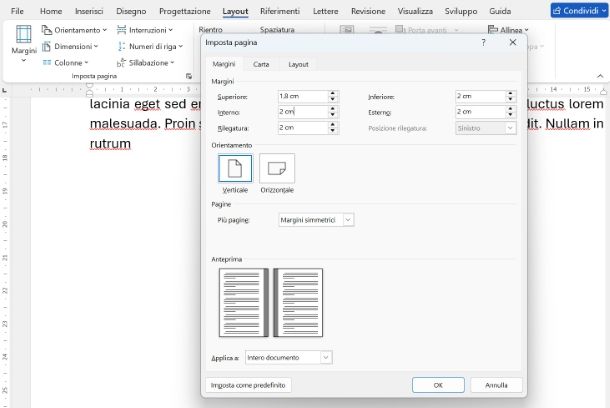Click Imposta come predefinito button
Image resolution: width=610 pixels, height=408 pixels.
point(248,385)
